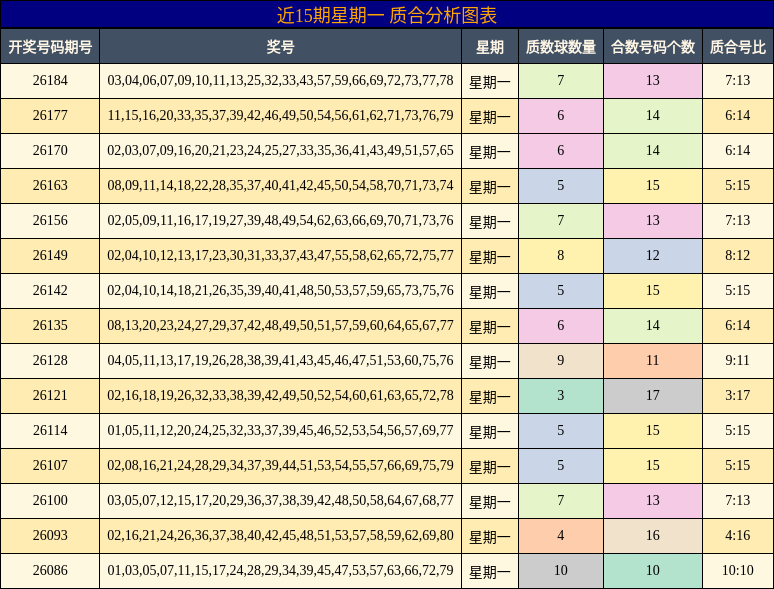Click the 质数球数量 column header
This screenshot has width=774, height=589.
coord(561,46)
